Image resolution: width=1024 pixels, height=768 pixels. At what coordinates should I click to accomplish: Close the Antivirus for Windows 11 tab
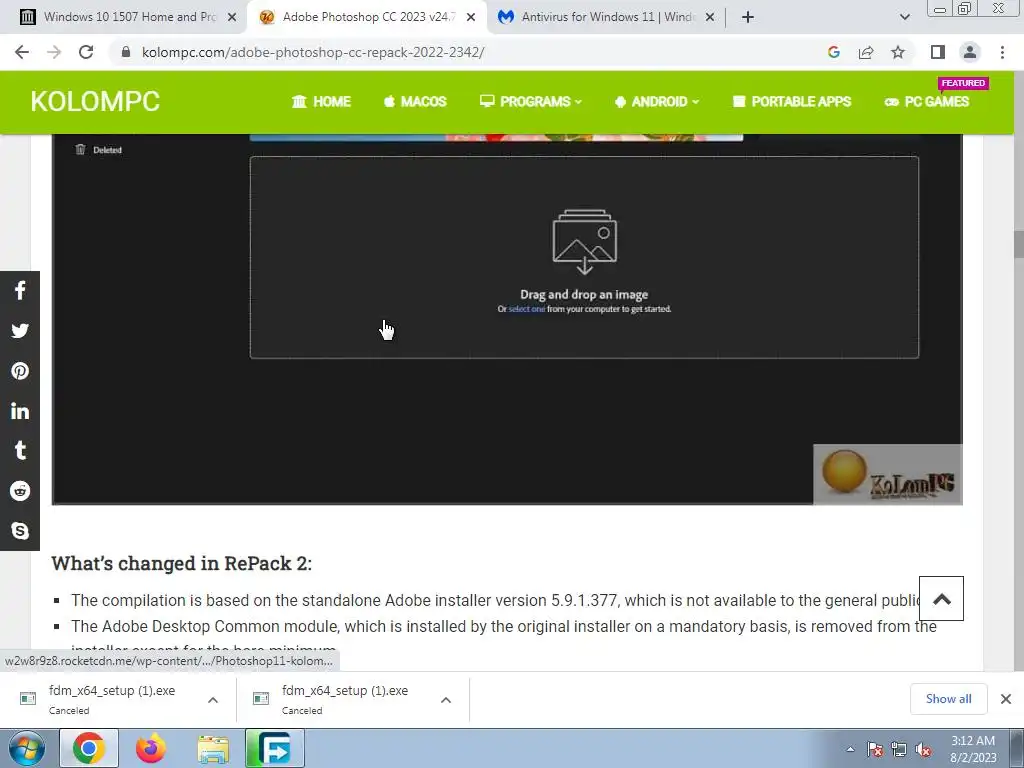point(710,17)
